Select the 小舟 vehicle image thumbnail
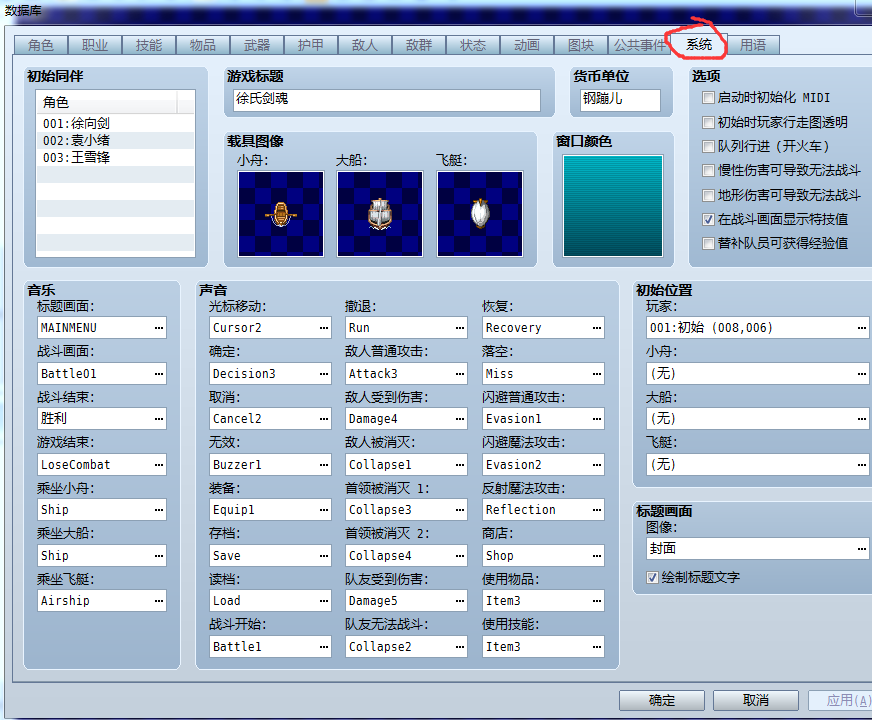Screen dimensions: 872x720 pos(281,214)
